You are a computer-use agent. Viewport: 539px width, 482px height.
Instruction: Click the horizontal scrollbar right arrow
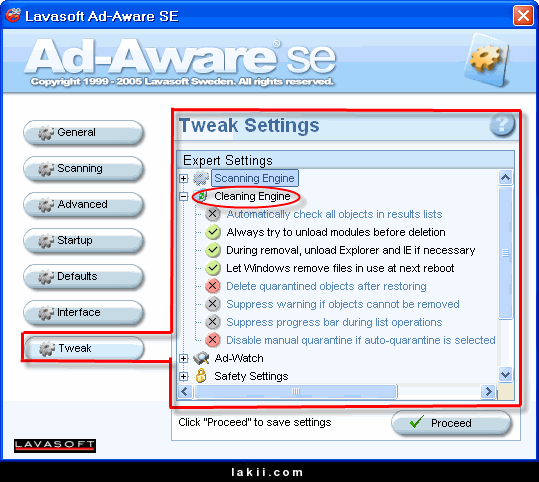click(488, 392)
